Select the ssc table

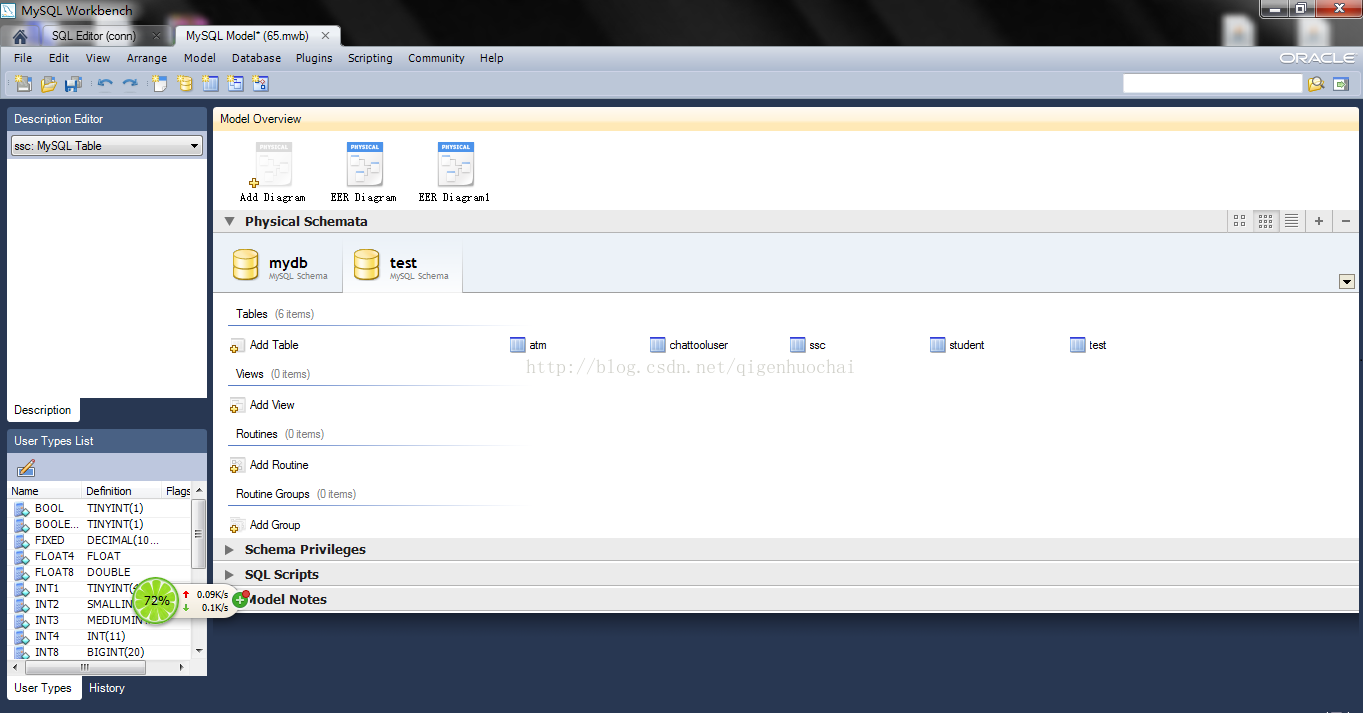(808, 345)
